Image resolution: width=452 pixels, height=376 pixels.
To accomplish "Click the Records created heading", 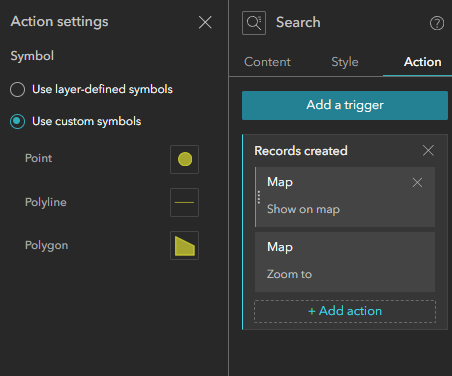I will (301, 151).
